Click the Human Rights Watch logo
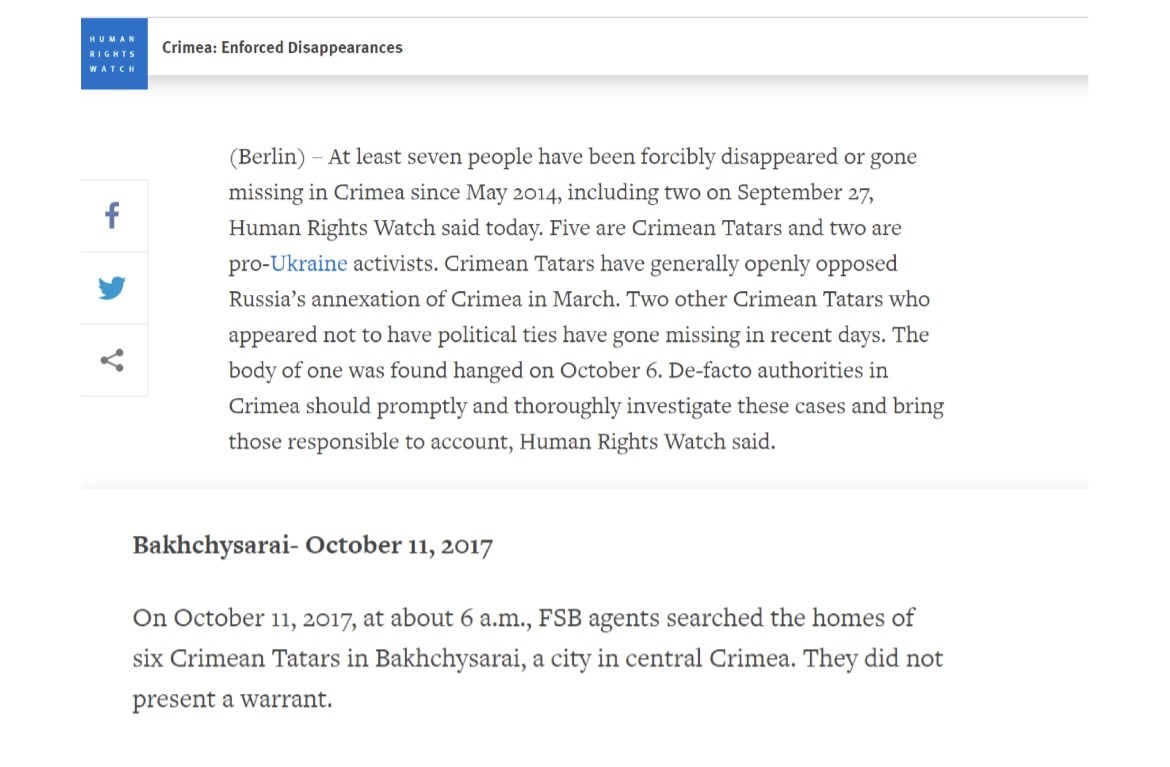This screenshot has height=767, width=1170. tap(114, 54)
